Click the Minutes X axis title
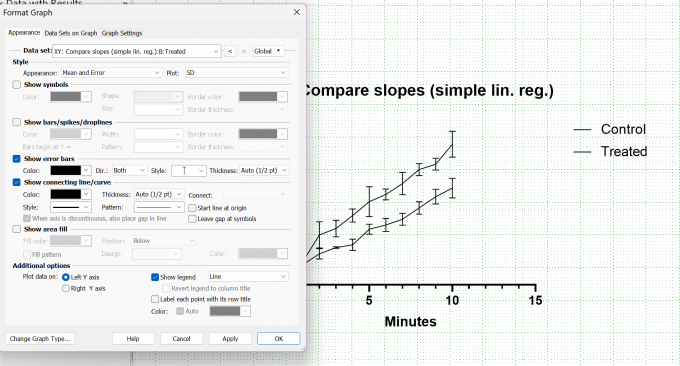The height and width of the screenshot is (366, 680). point(410,321)
